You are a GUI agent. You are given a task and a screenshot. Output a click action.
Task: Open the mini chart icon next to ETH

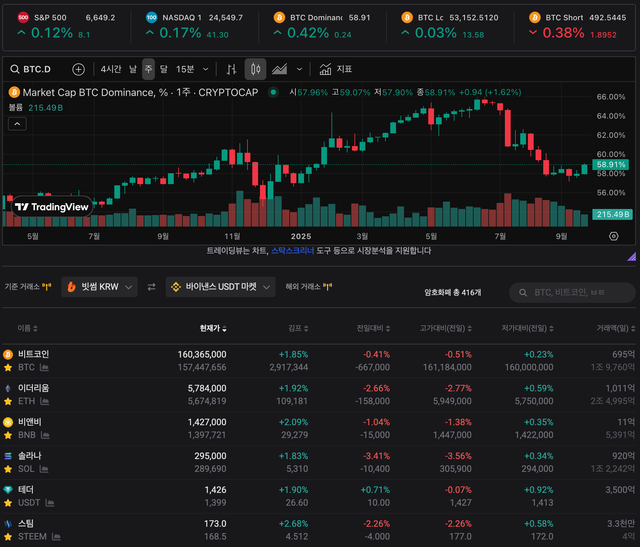click(44, 402)
